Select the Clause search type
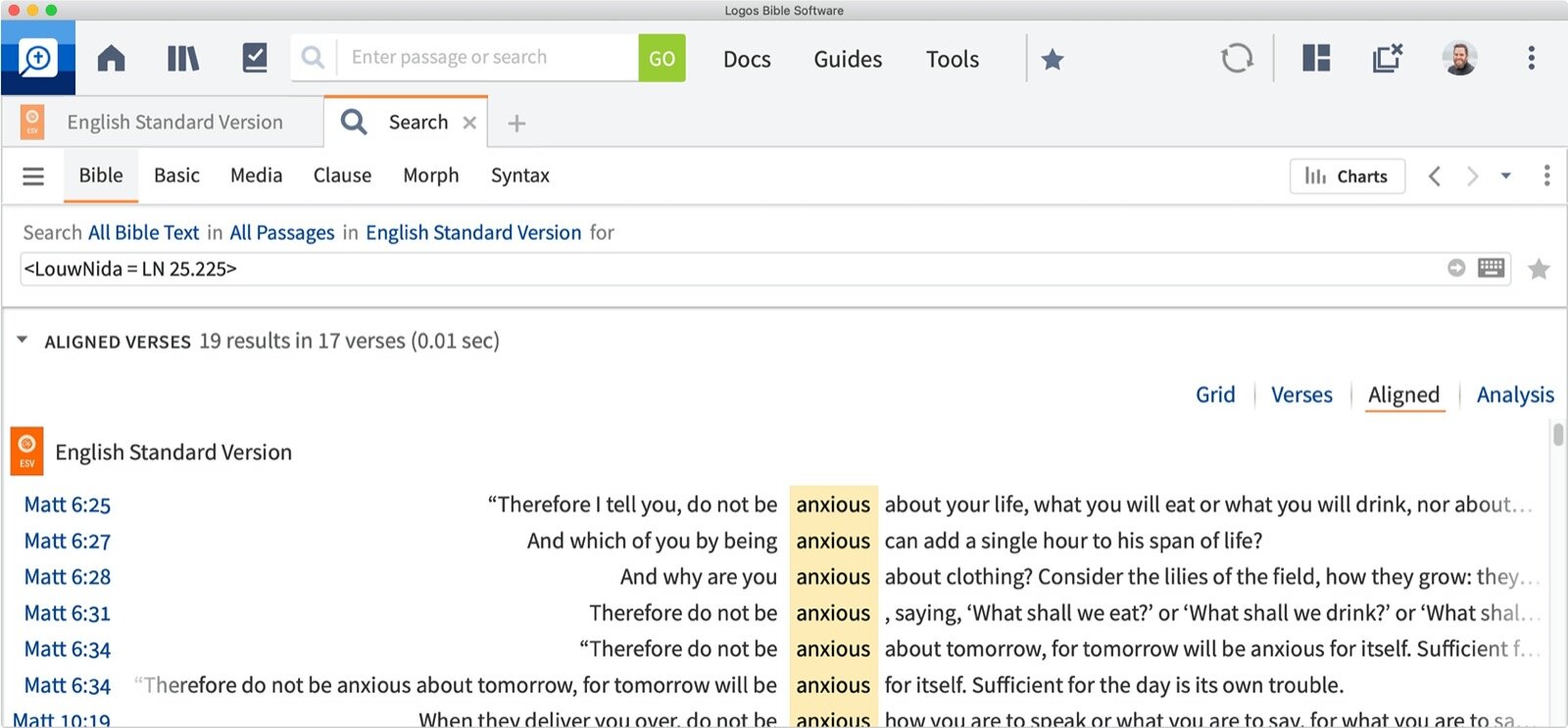The height and width of the screenshot is (728, 1568). pos(342,175)
